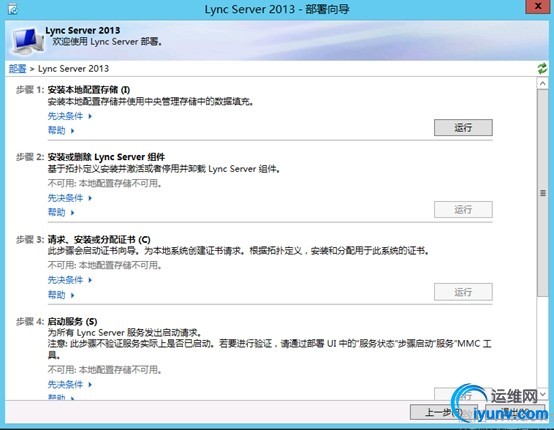Expand 先决条件 under step 4 启动服务
Viewport: 554px width, 430px height.
click(x=70, y=384)
